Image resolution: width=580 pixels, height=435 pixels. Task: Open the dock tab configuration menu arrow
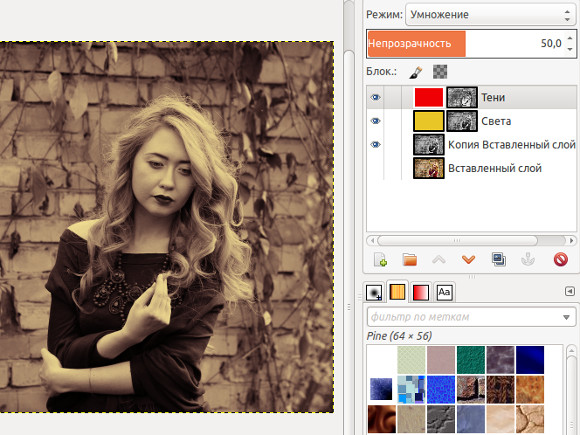point(570,291)
